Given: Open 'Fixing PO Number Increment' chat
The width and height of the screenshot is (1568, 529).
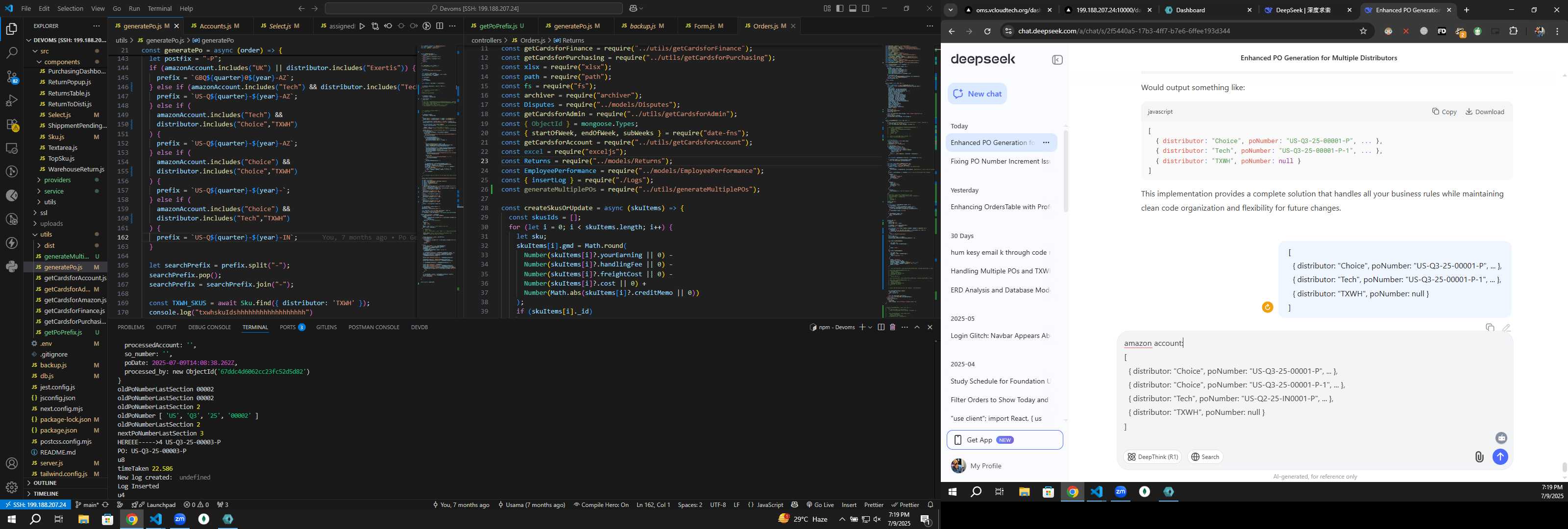Looking at the screenshot, I should pos(1001,162).
